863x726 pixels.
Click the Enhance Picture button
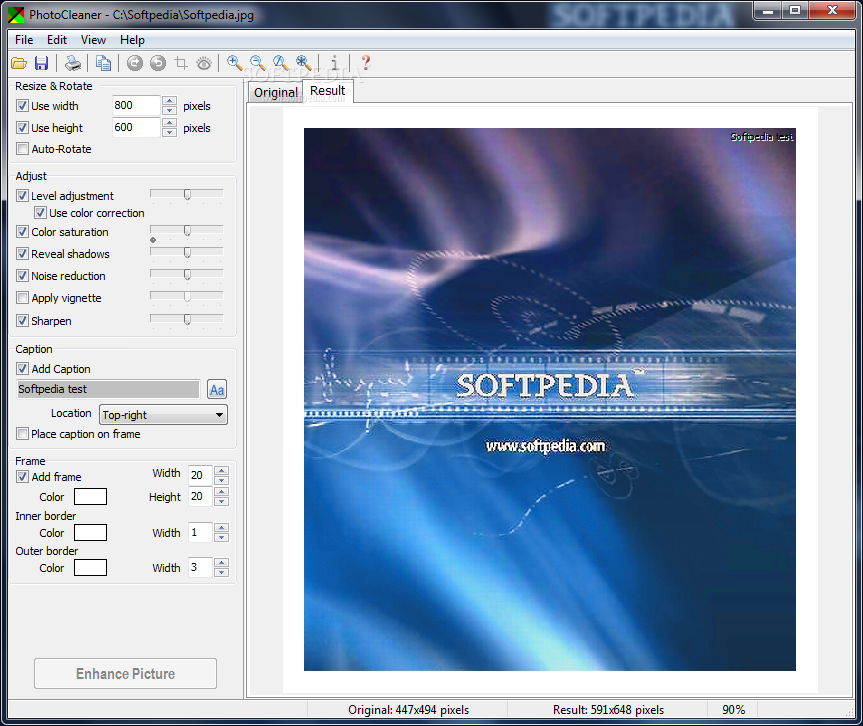[125, 674]
